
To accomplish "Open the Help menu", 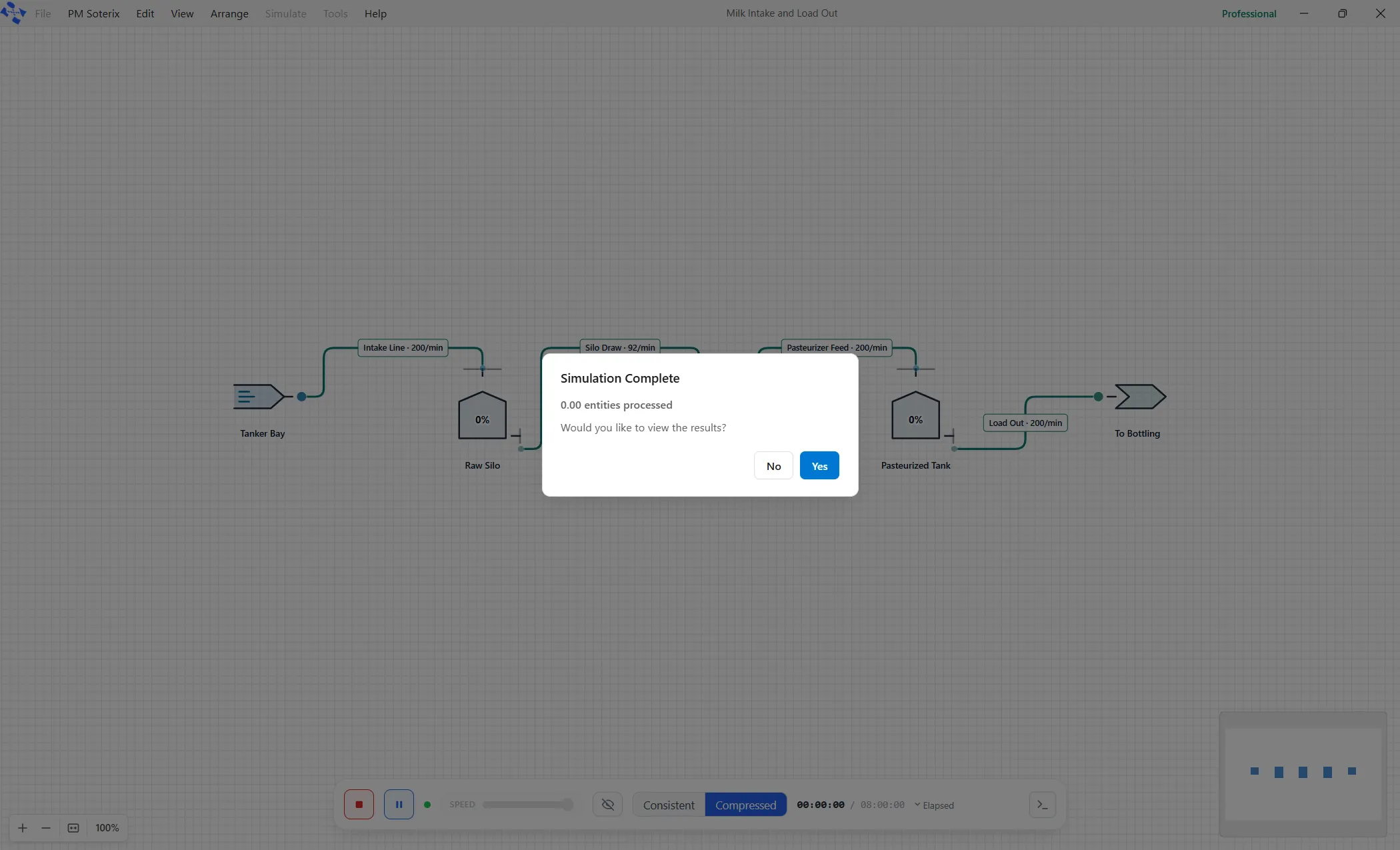I will pos(375,13).
